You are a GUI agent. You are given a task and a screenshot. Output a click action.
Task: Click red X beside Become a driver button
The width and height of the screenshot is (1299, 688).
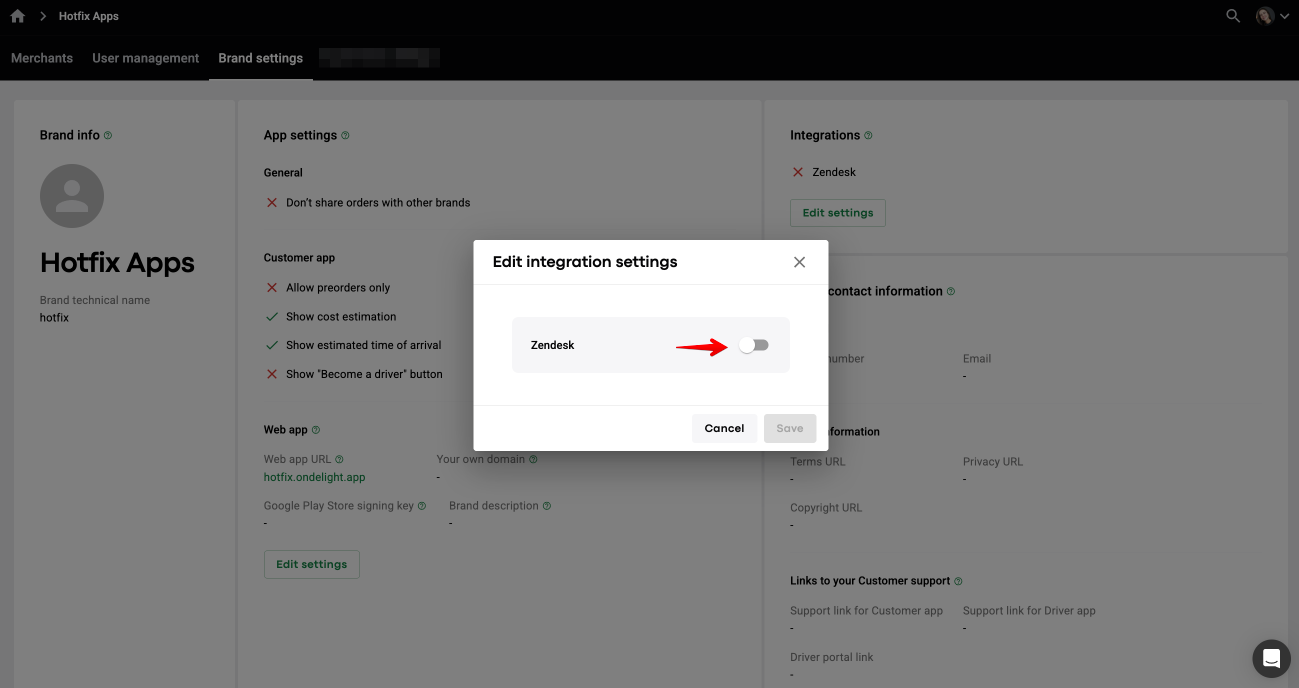271,374
